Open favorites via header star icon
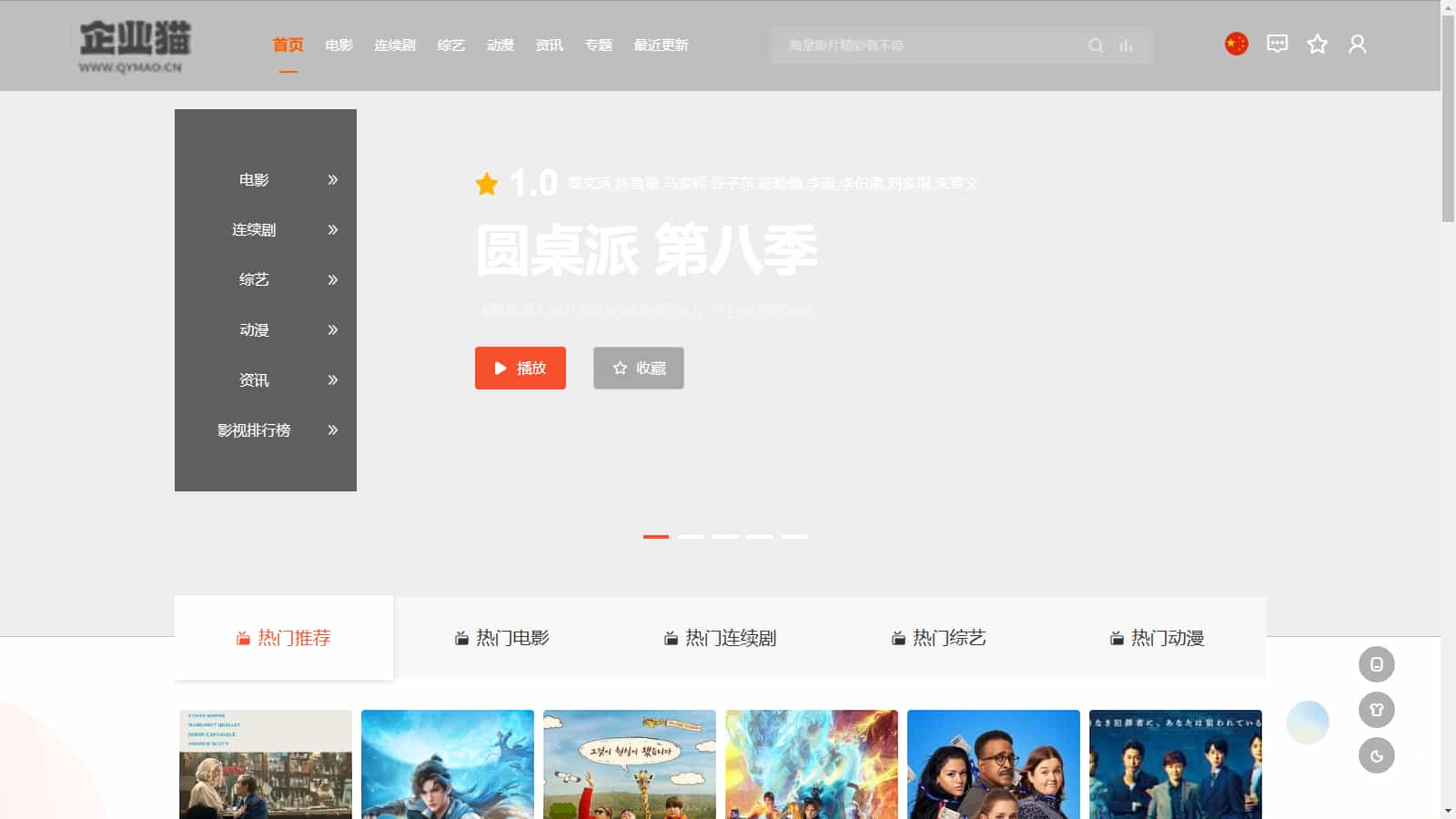 pos(1317,44)
